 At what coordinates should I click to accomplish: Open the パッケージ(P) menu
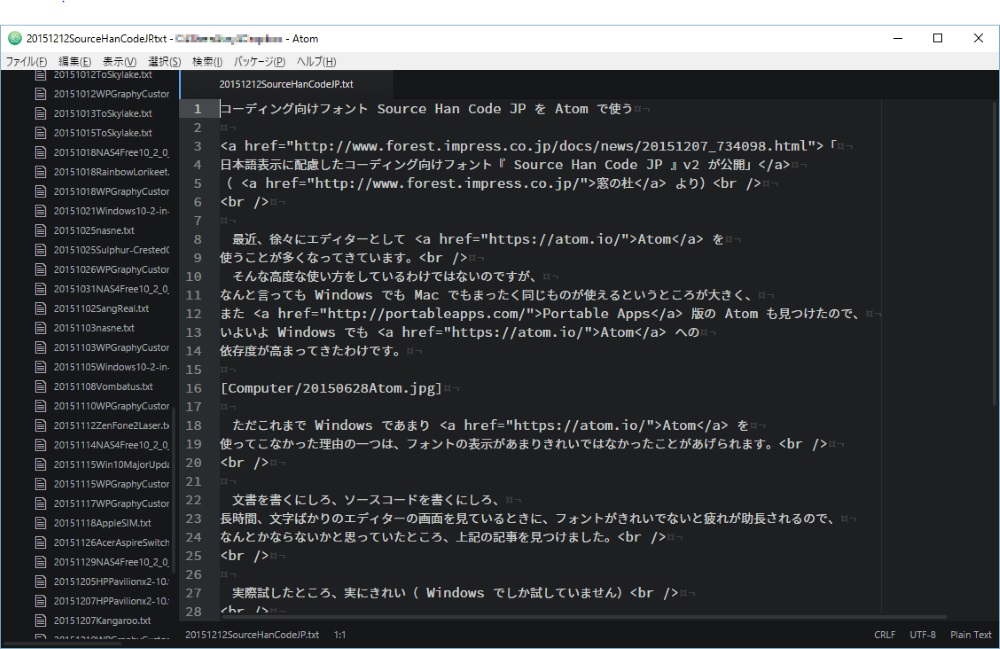click(259, 61)
